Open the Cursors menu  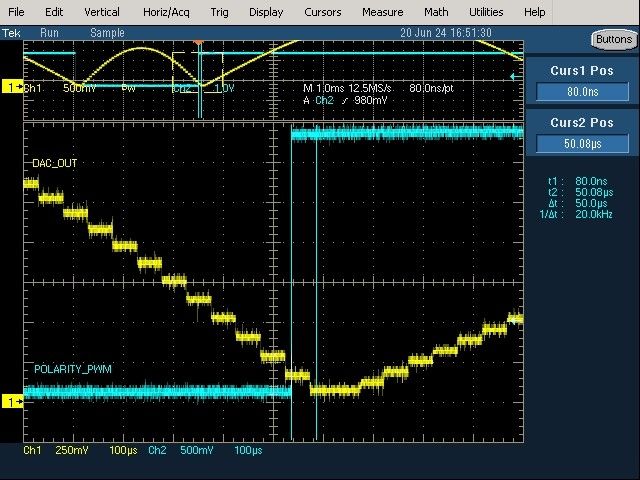tap(322, 12)
